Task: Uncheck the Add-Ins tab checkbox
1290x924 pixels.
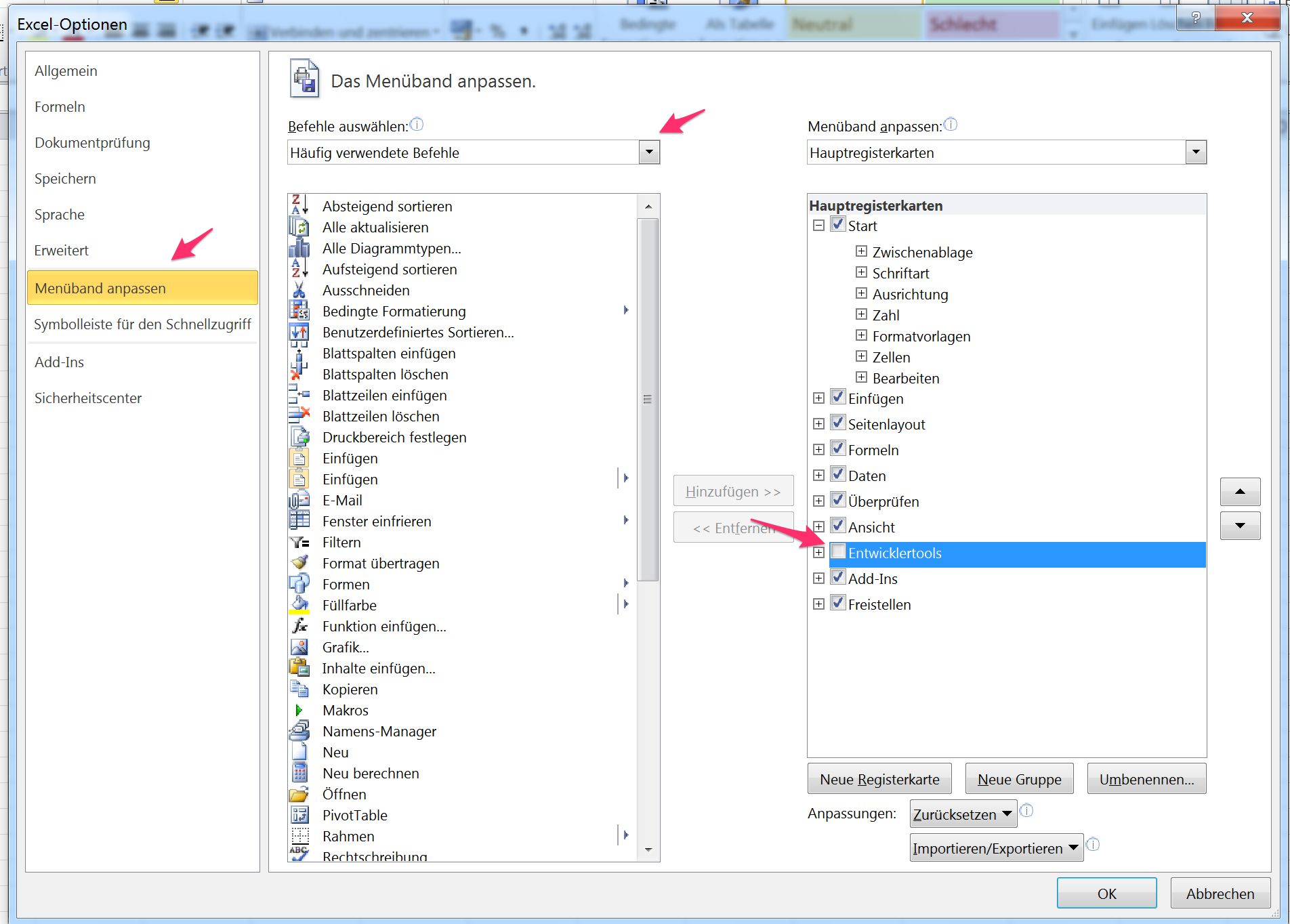Action: pos(838,578)
